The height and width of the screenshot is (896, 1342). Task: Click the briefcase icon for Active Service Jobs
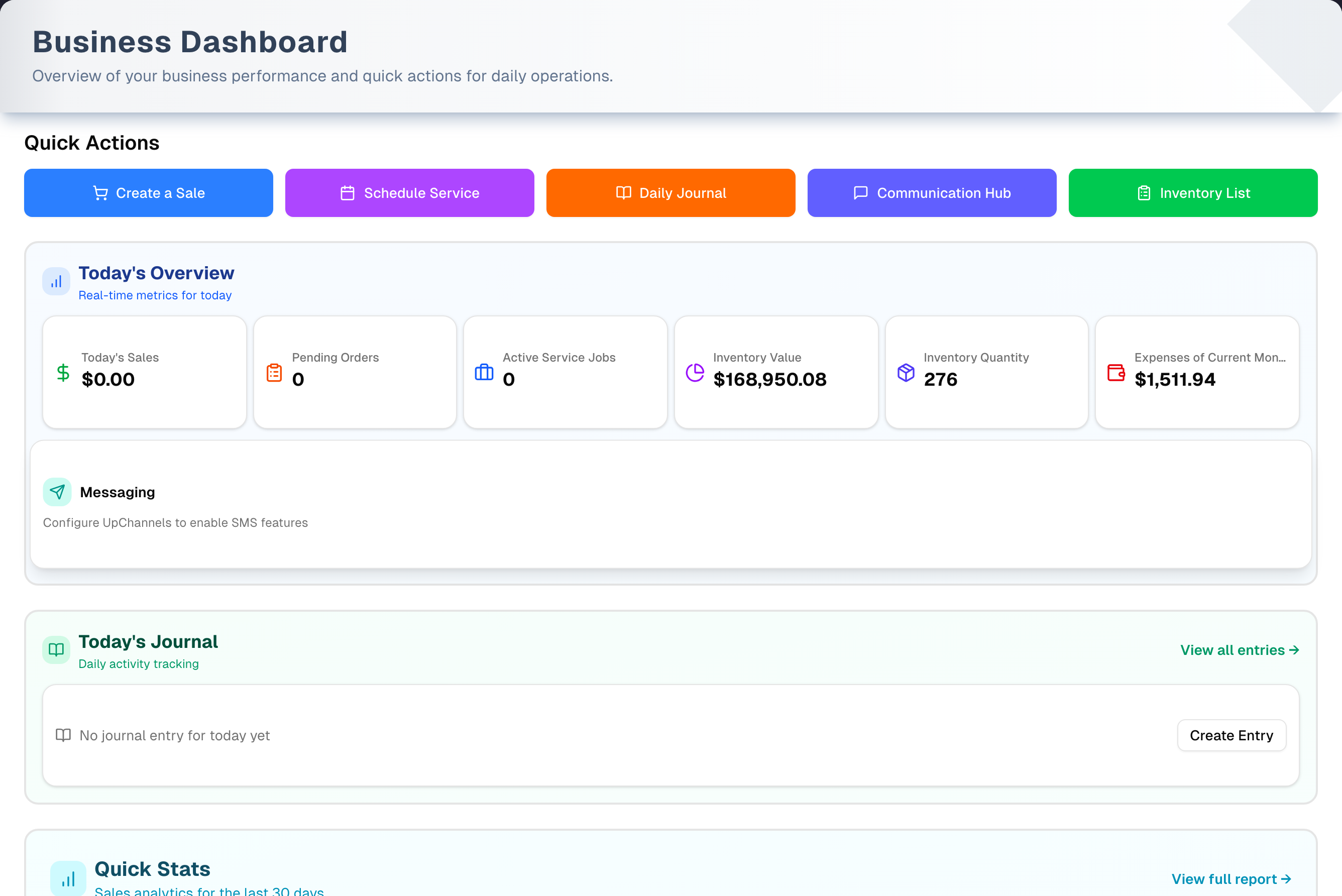click(x=484, y=372)
